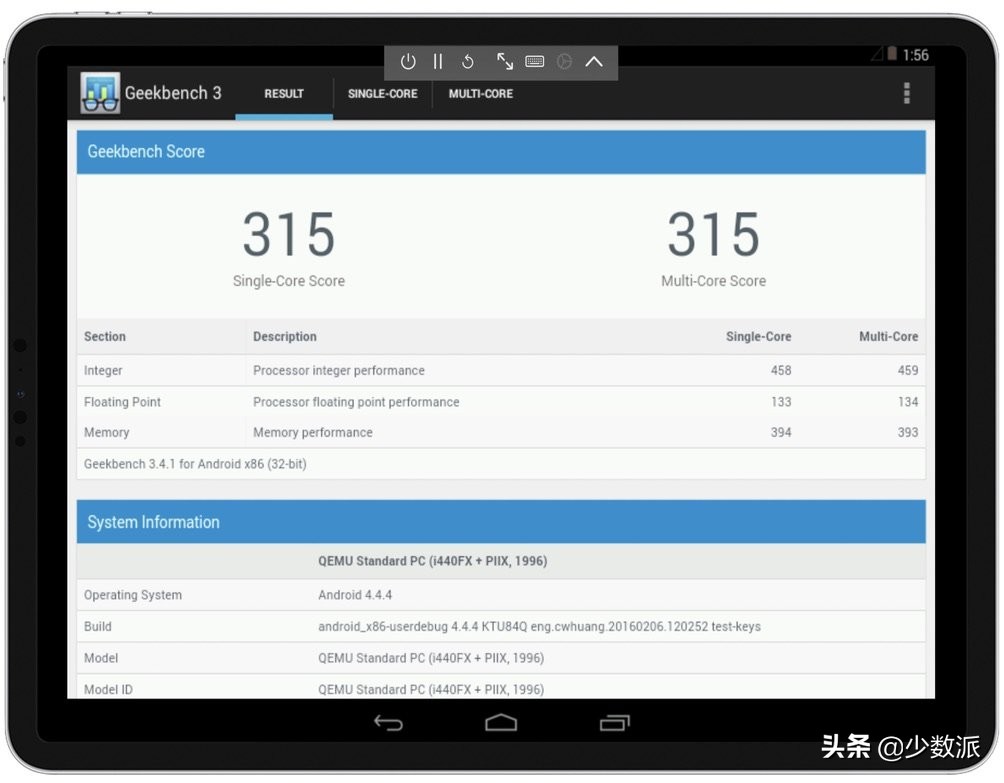The image size is (1004, 783).
Task: Tap the Android back navigation button
Action: pos(389,723)
